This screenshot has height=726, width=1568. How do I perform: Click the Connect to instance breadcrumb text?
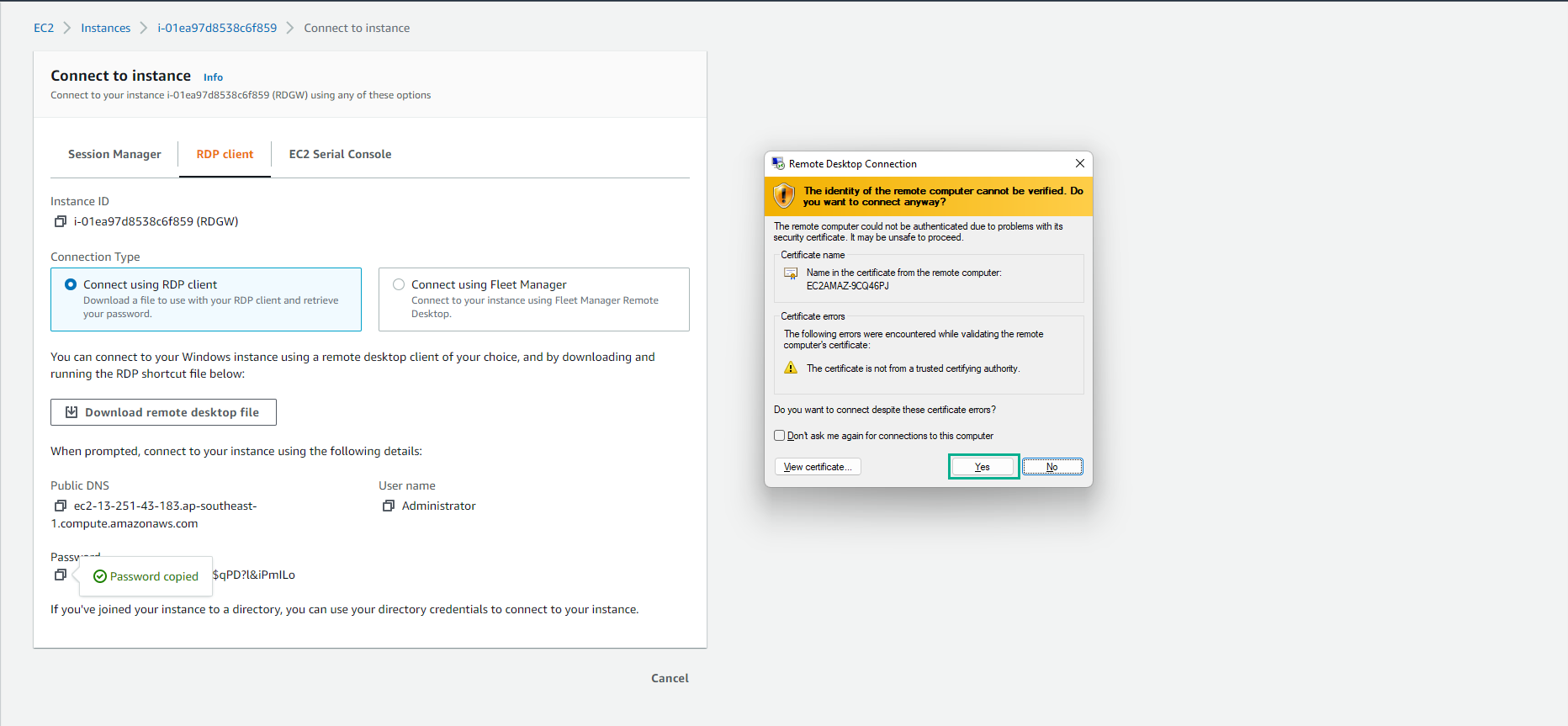(357, 28)
